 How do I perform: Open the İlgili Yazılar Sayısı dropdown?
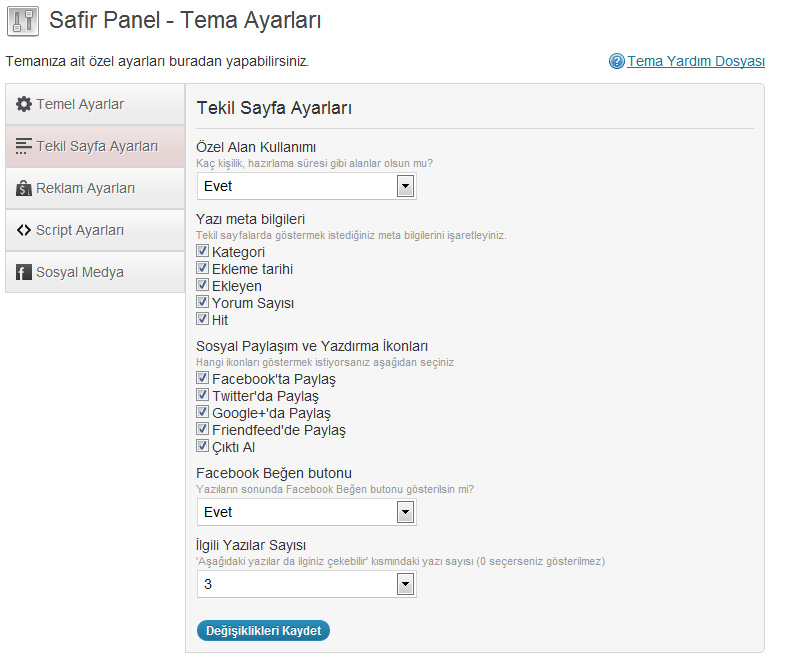tap(306, 585)
